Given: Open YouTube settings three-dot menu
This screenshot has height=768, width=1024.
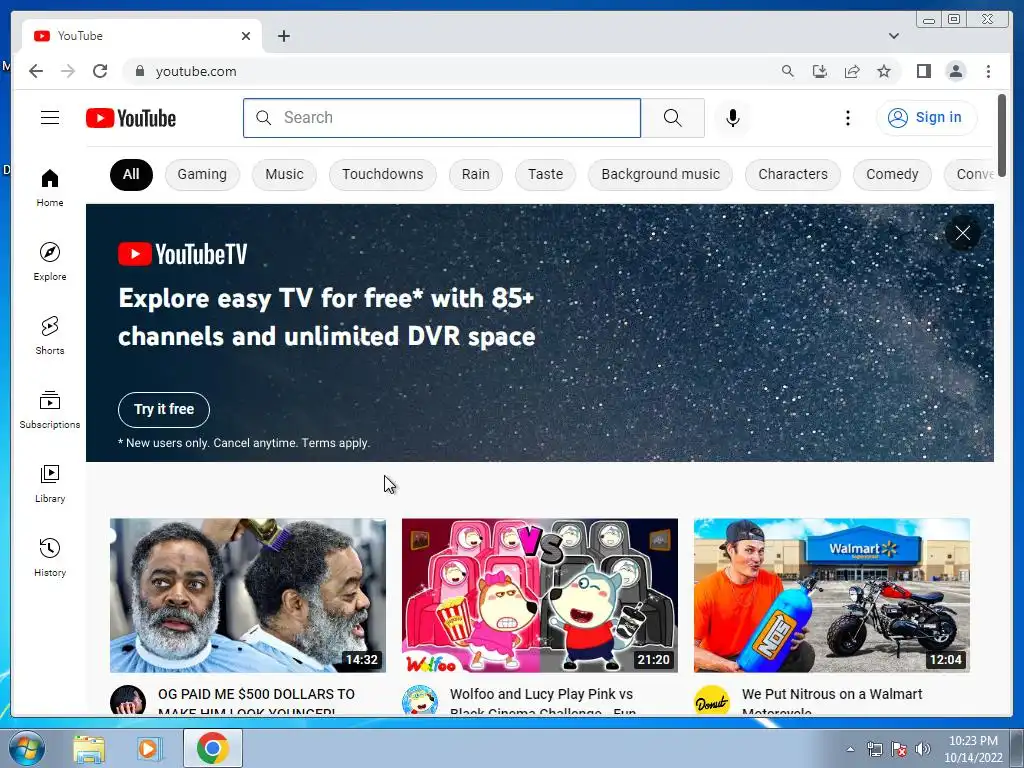Looking at the screenshot, I should [x=848, y=118].
